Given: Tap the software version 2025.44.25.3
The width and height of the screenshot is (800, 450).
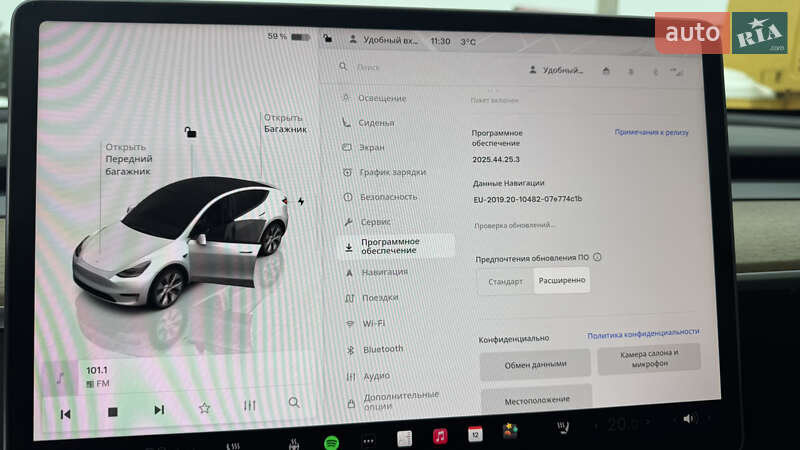Looking at the screenshot, I should point(496,160).
